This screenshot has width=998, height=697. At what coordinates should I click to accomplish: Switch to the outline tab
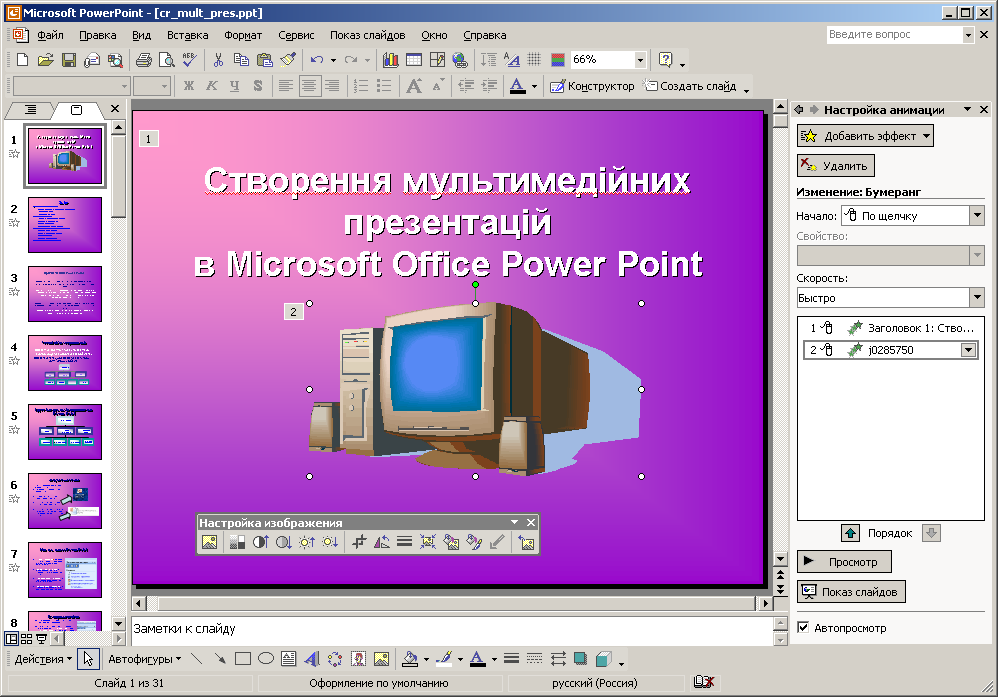click(x=30, y=109)
